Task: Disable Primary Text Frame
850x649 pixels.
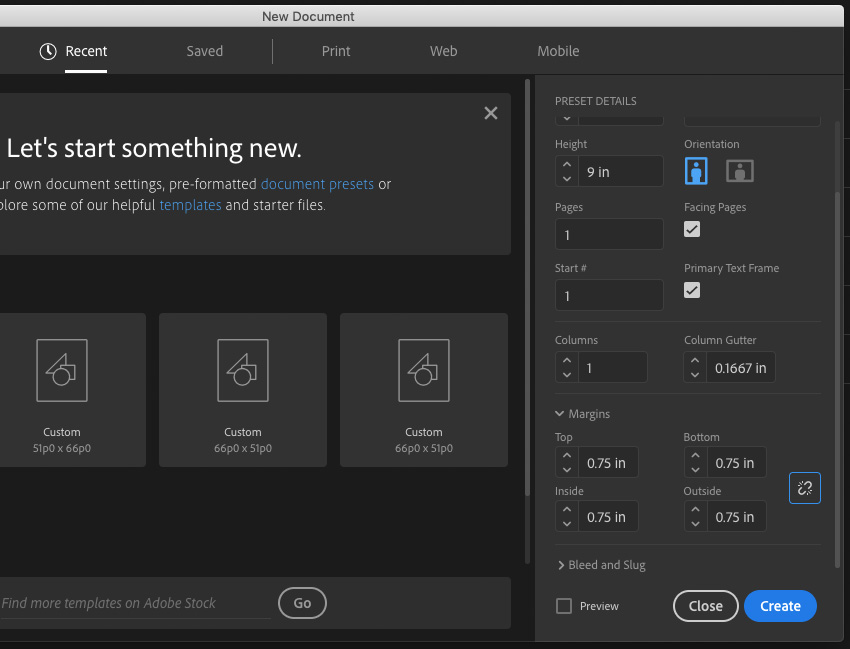Action: [x=691, y=290]
